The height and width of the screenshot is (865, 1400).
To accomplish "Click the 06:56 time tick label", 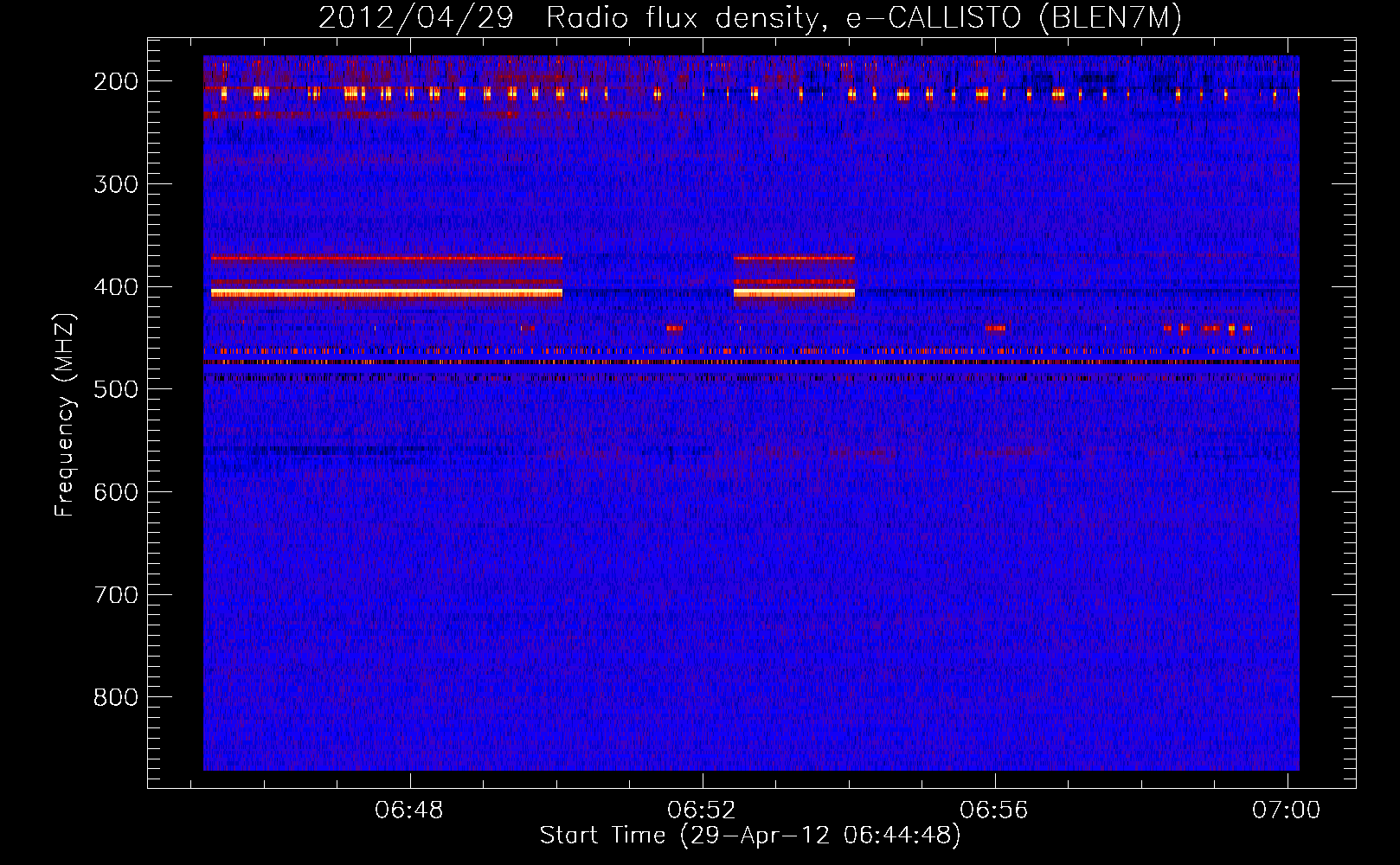I will click(x=994, y=811).
